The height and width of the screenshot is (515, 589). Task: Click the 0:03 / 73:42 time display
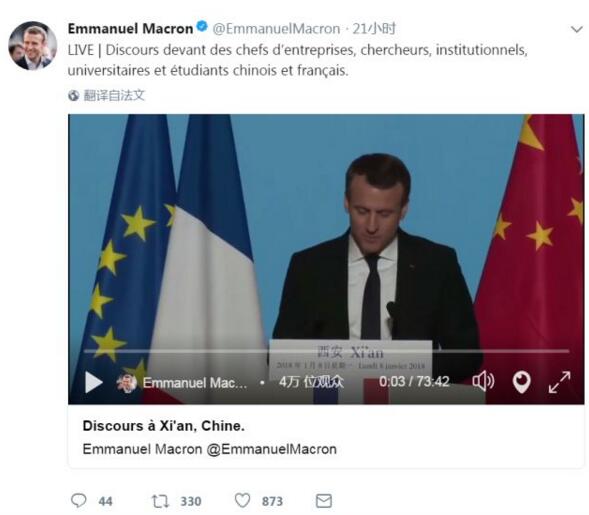click(414, 382)
